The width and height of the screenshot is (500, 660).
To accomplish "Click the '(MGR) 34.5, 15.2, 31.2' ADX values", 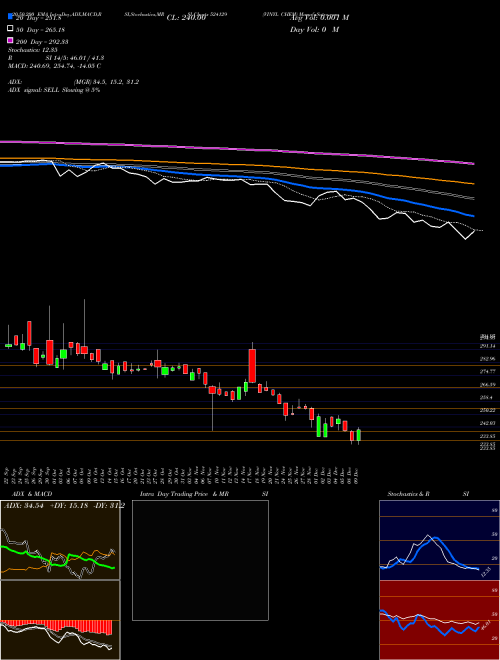I will (x=106, y=82).
